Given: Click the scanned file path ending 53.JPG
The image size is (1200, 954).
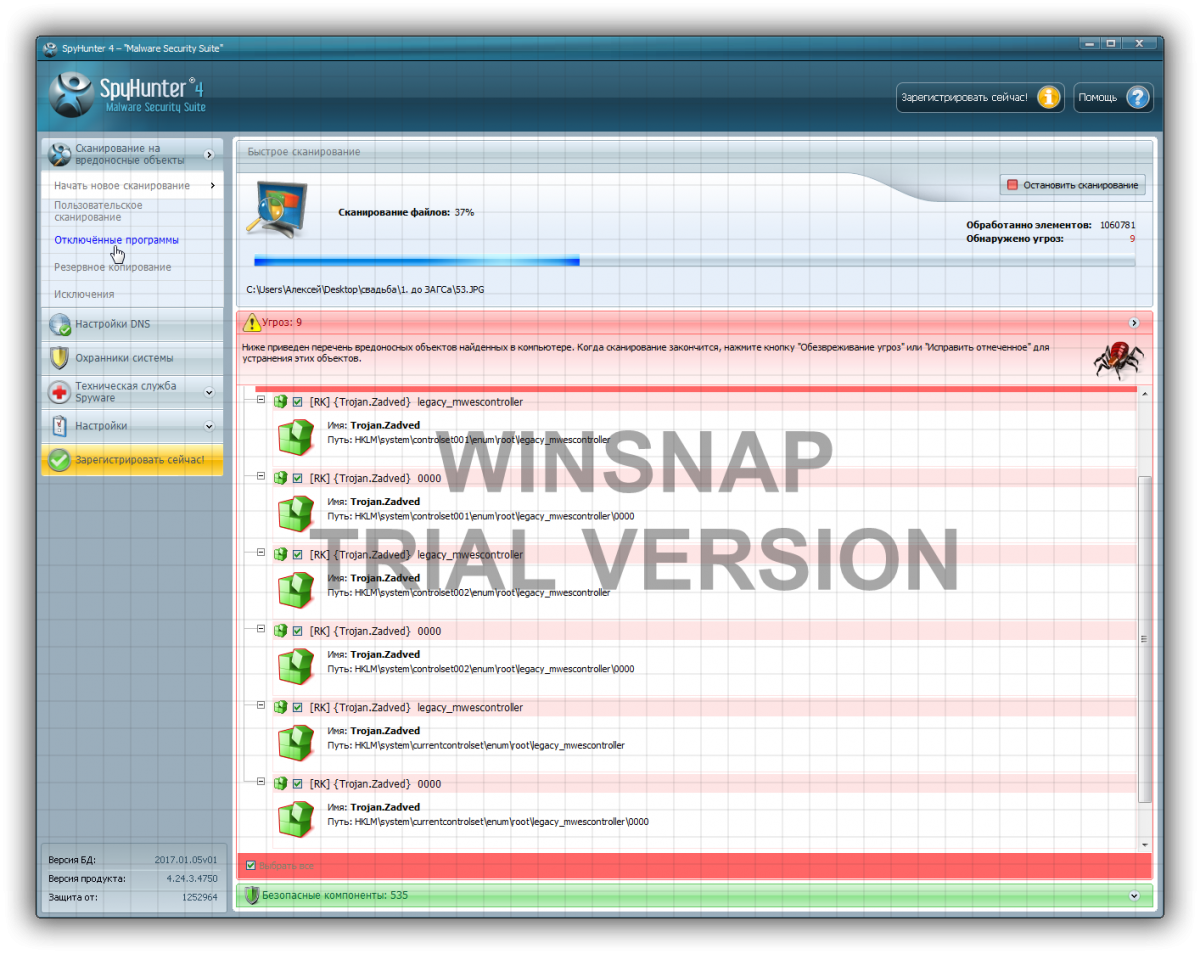Looking at the screenshot, I should click(366, 289).
